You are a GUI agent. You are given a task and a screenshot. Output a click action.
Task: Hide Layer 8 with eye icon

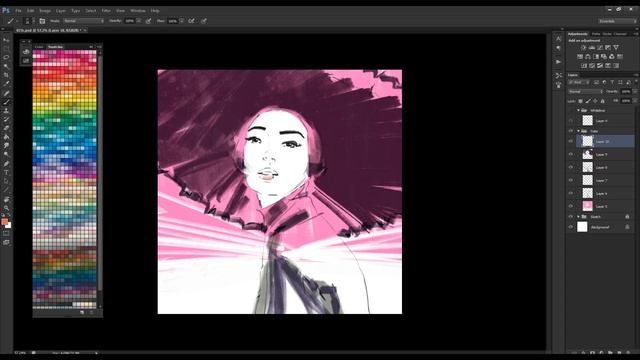[571, 167]
